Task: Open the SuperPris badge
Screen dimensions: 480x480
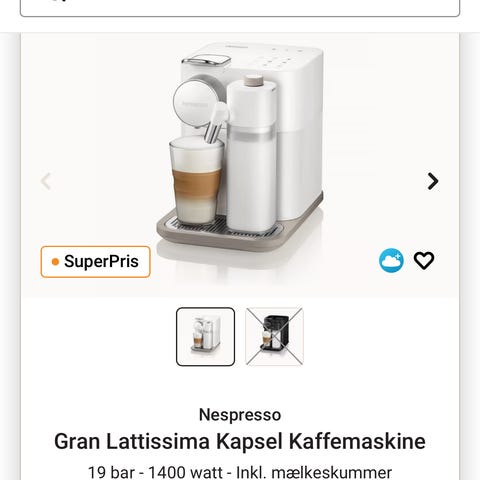Action: click(95, 262)
